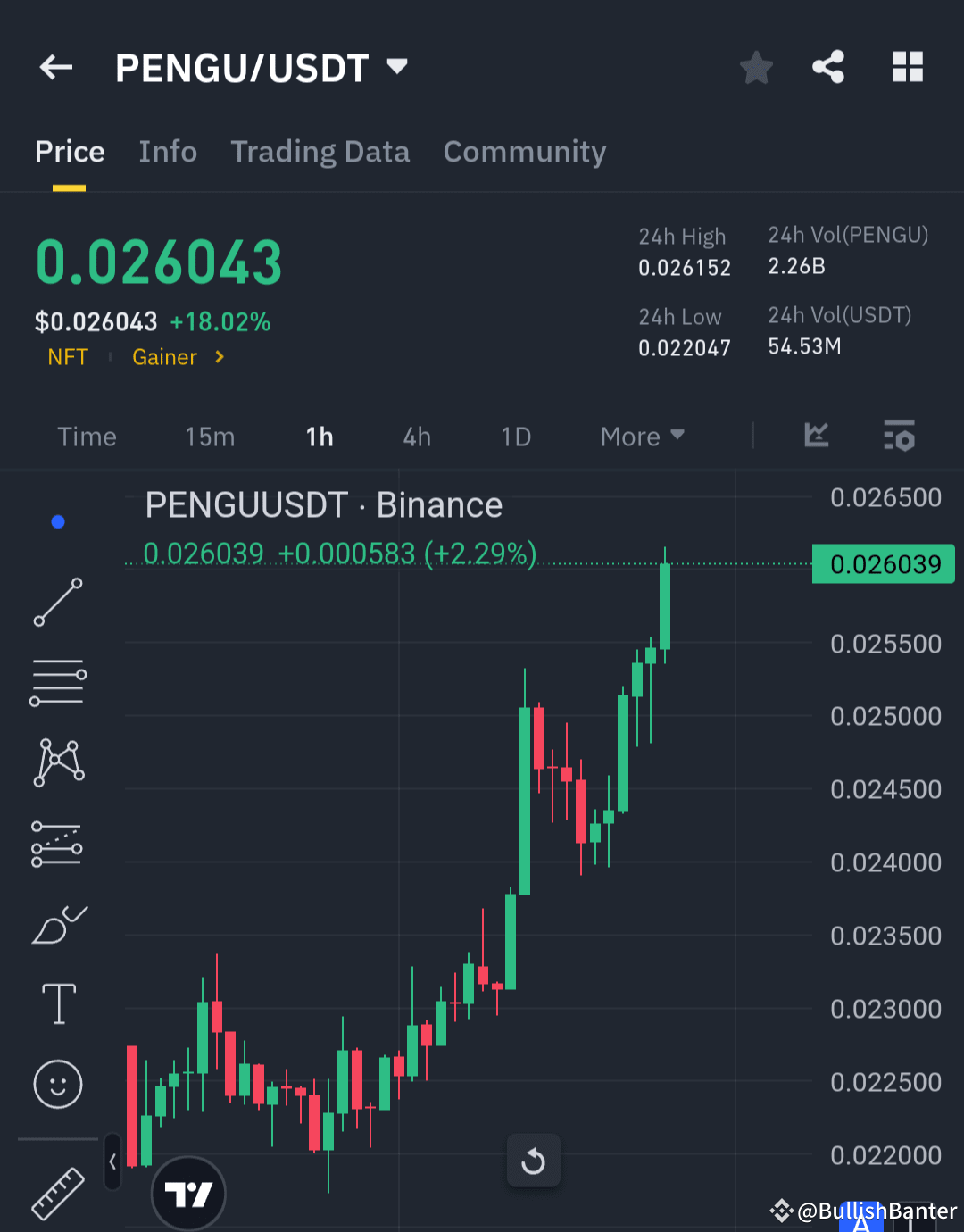Screen dimensions: 964x1232
Task: Select the 4h timeframe
Action: pyautogui.click(x=416, y=437)
